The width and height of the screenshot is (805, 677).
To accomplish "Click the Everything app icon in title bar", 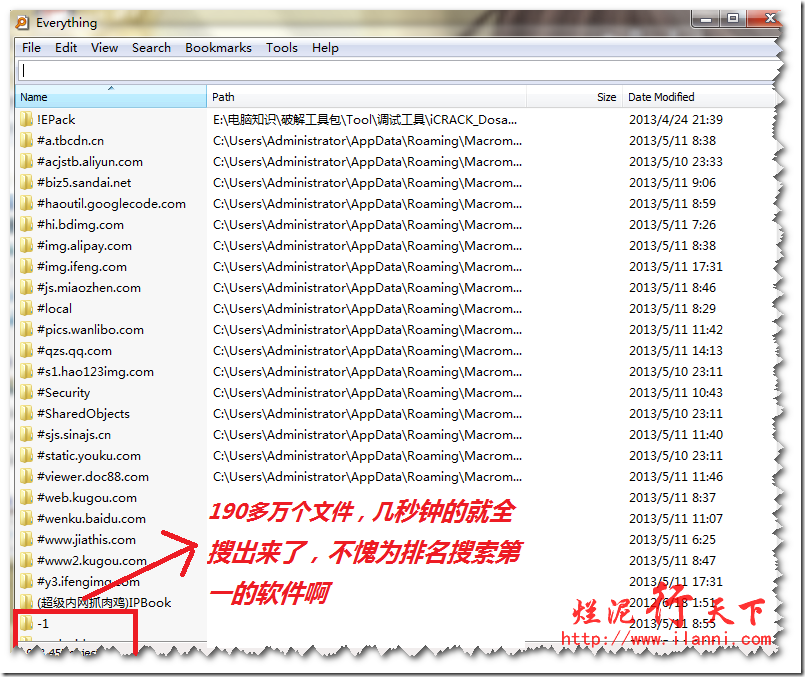I will click(22, 23).
